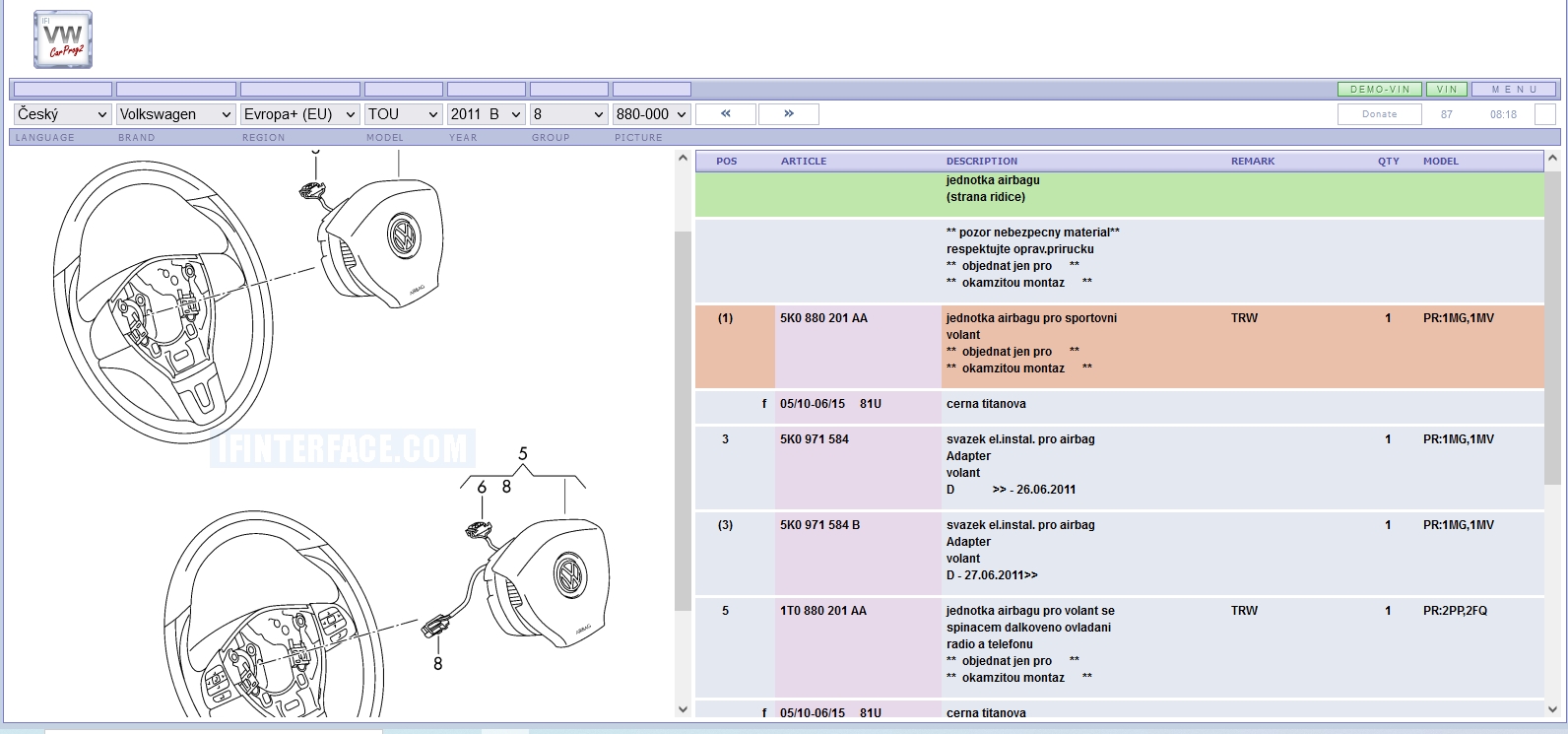
Task: Click PR:1MG,1MV in 5K0 971 584 B row
Action: [x=1458, y=525]
